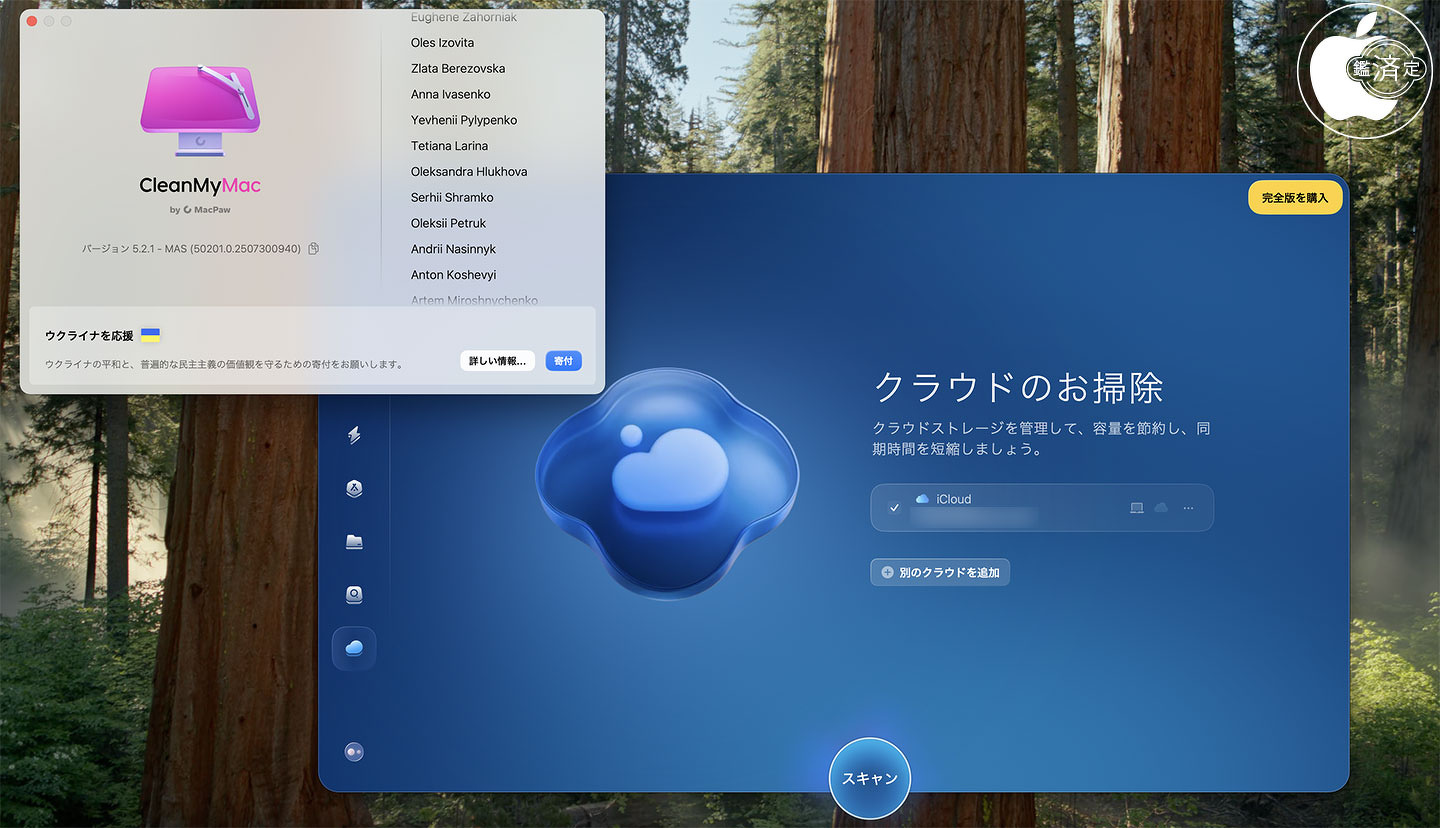
Task: Click the large cloud illustration
Action: [667, 483]
